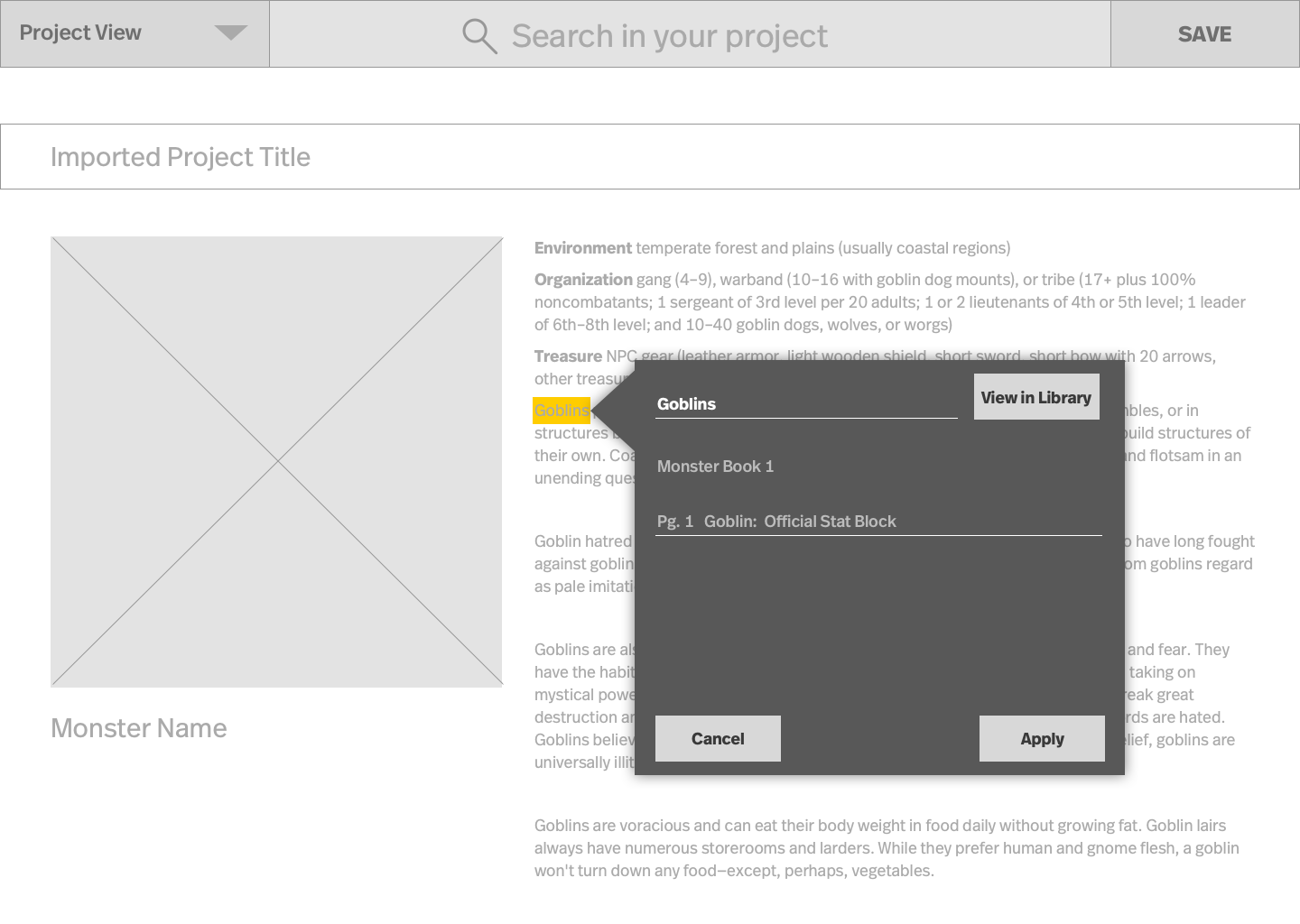Viewport: 1300px width, 924px height.
Task: Open the Project View dropdown
Action: click(x=135, y=33)
